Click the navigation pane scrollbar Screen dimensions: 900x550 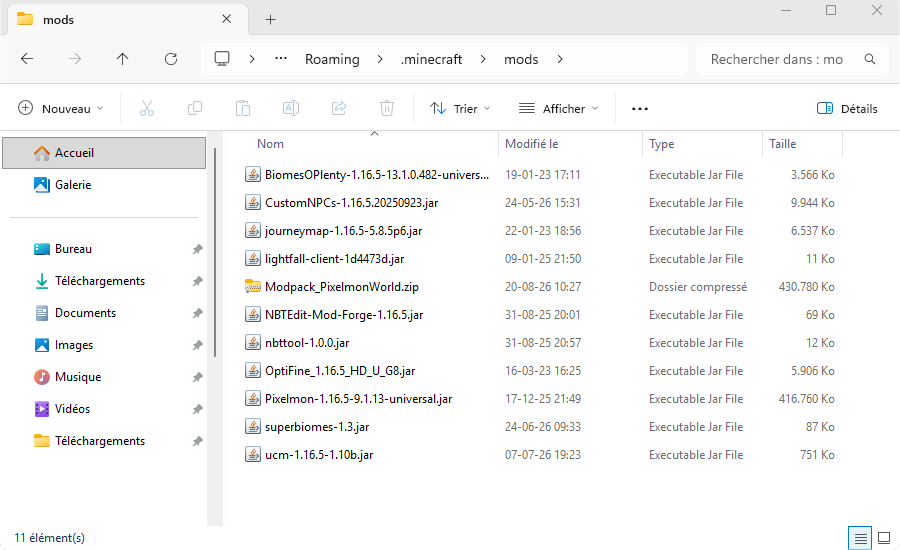(x=215, y=253)
